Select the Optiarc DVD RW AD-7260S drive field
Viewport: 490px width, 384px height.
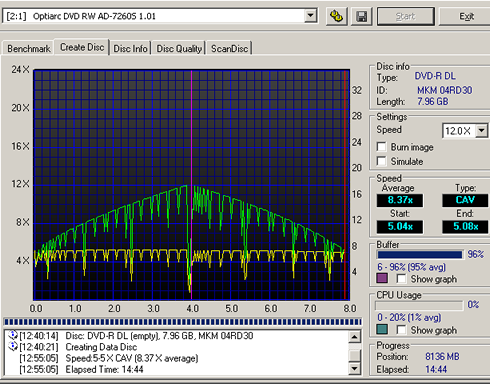point(160,16)
